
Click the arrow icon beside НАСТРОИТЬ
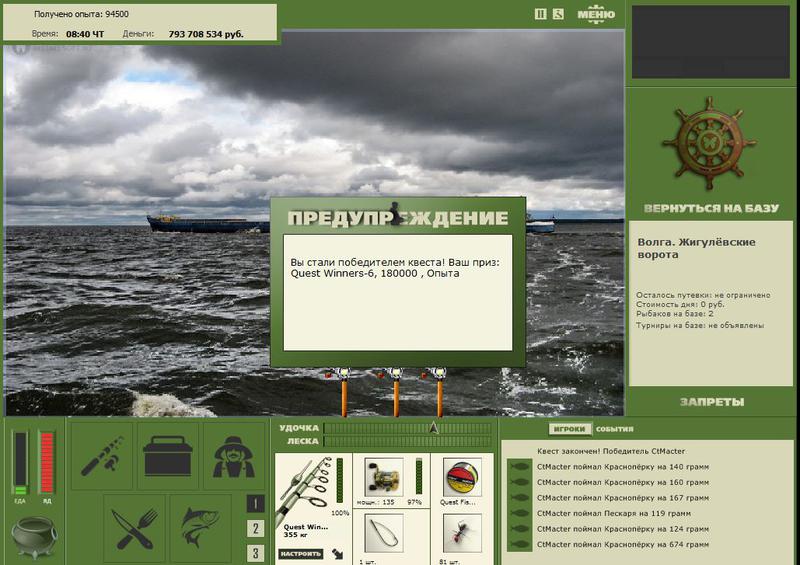tap(337, 554)
